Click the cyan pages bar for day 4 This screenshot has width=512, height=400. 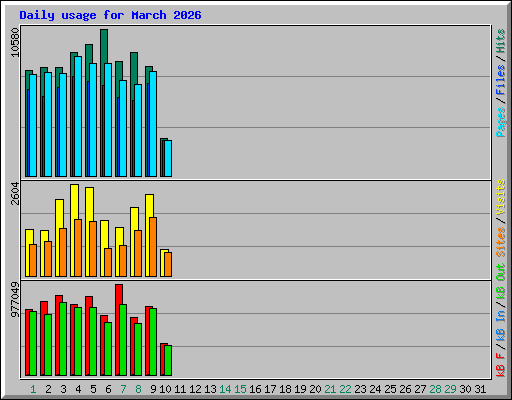pos(78,116)
